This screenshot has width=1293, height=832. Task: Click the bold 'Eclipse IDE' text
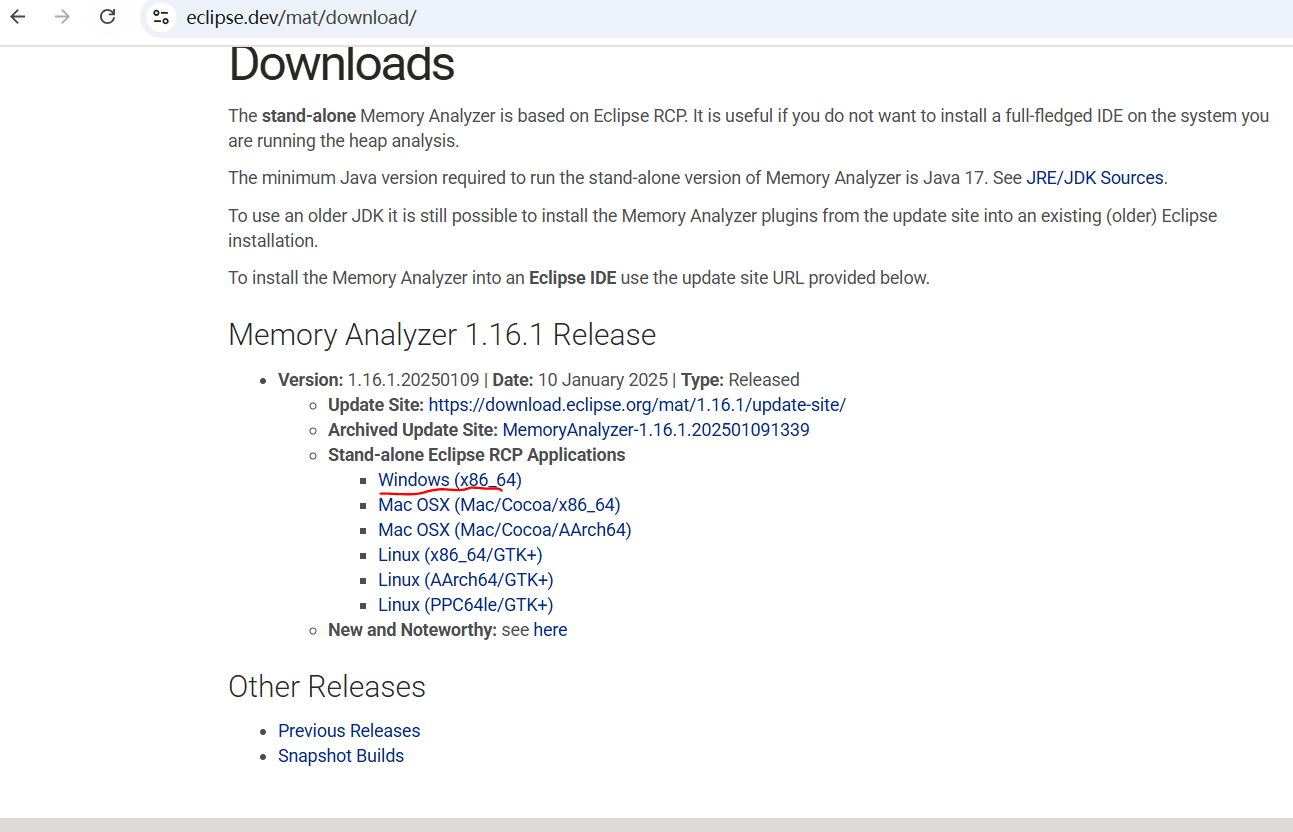(572, 278)
